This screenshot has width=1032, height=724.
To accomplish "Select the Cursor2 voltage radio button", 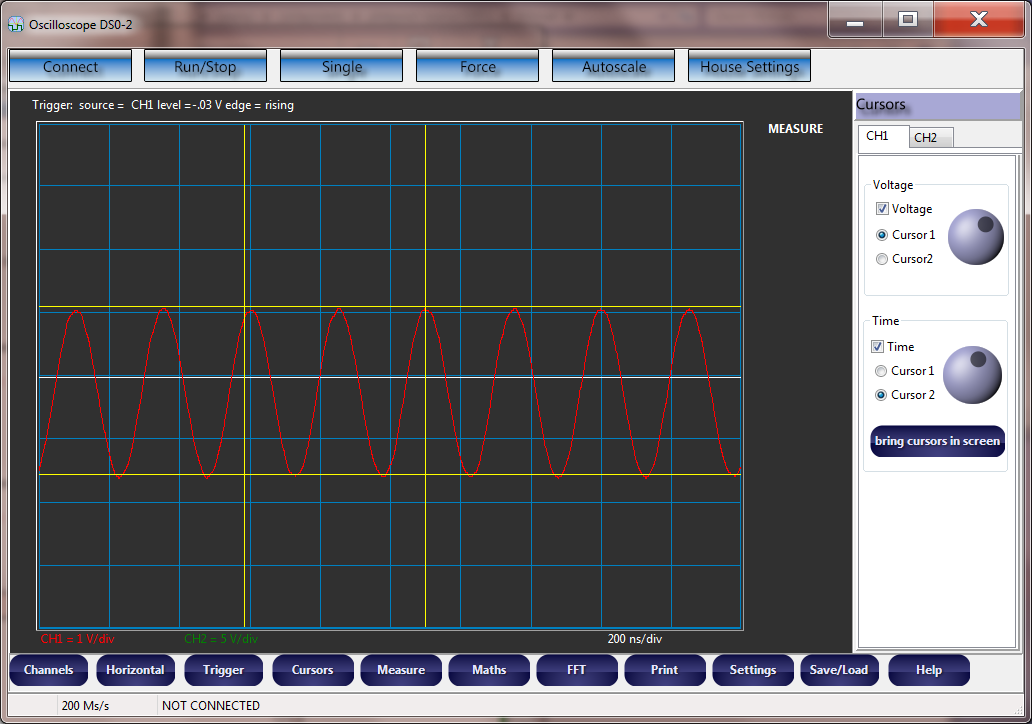I will [881, 258].
